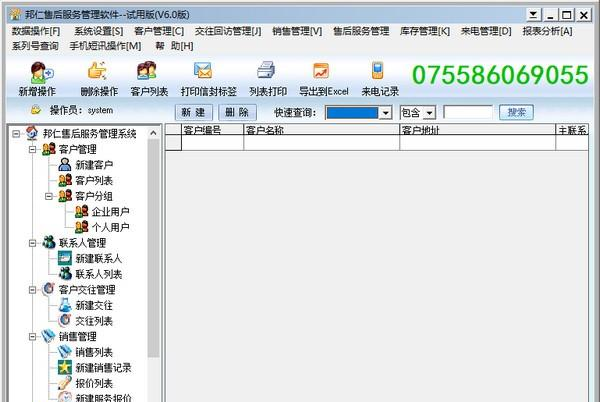Screen dimensions: 600x402
Task: Open the 系统设置[S] menu
Action: click(x=98, y=31)
